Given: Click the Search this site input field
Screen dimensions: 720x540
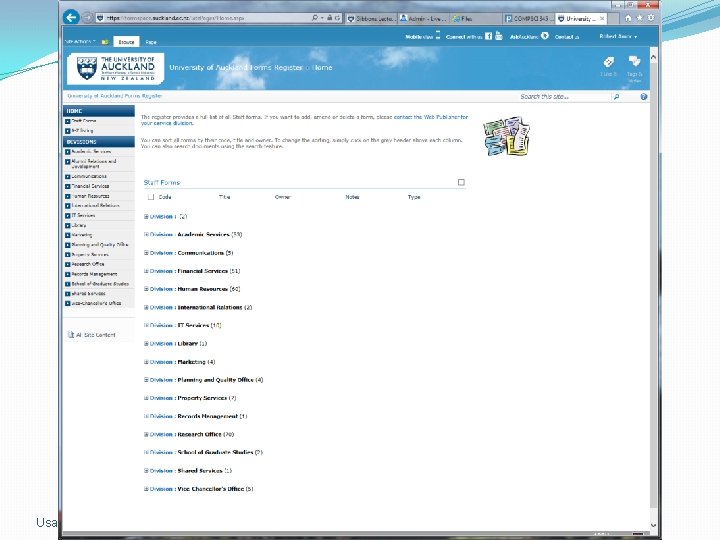Looking at the screenshot, I should click(564, 96).
